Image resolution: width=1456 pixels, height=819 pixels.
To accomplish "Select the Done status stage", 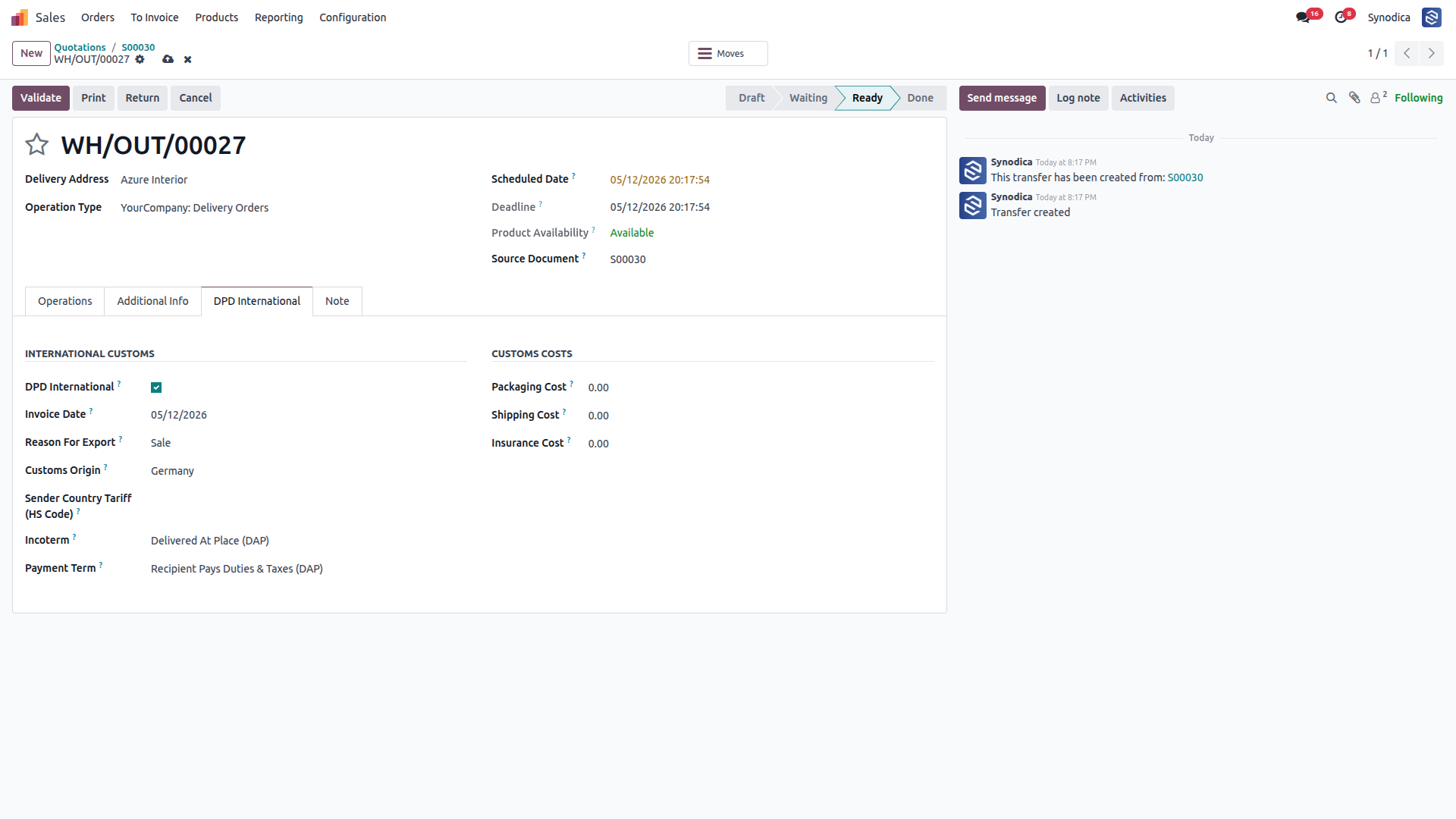I will [921, 98].
